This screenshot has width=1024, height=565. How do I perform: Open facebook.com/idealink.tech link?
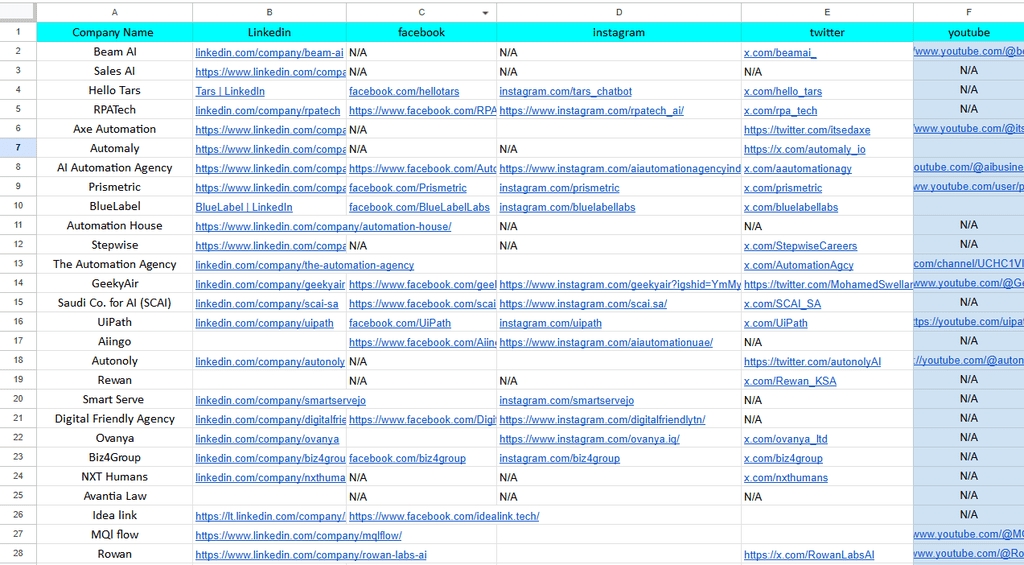444,517
